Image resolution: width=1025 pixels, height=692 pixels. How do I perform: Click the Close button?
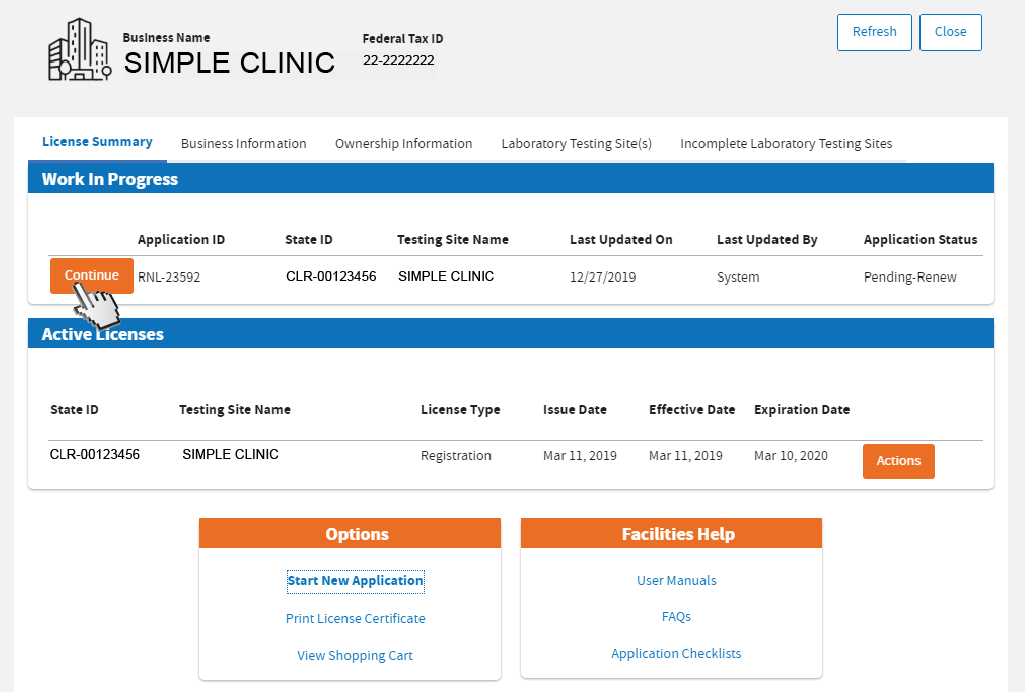pyautogui.click(x=950, y=32)
